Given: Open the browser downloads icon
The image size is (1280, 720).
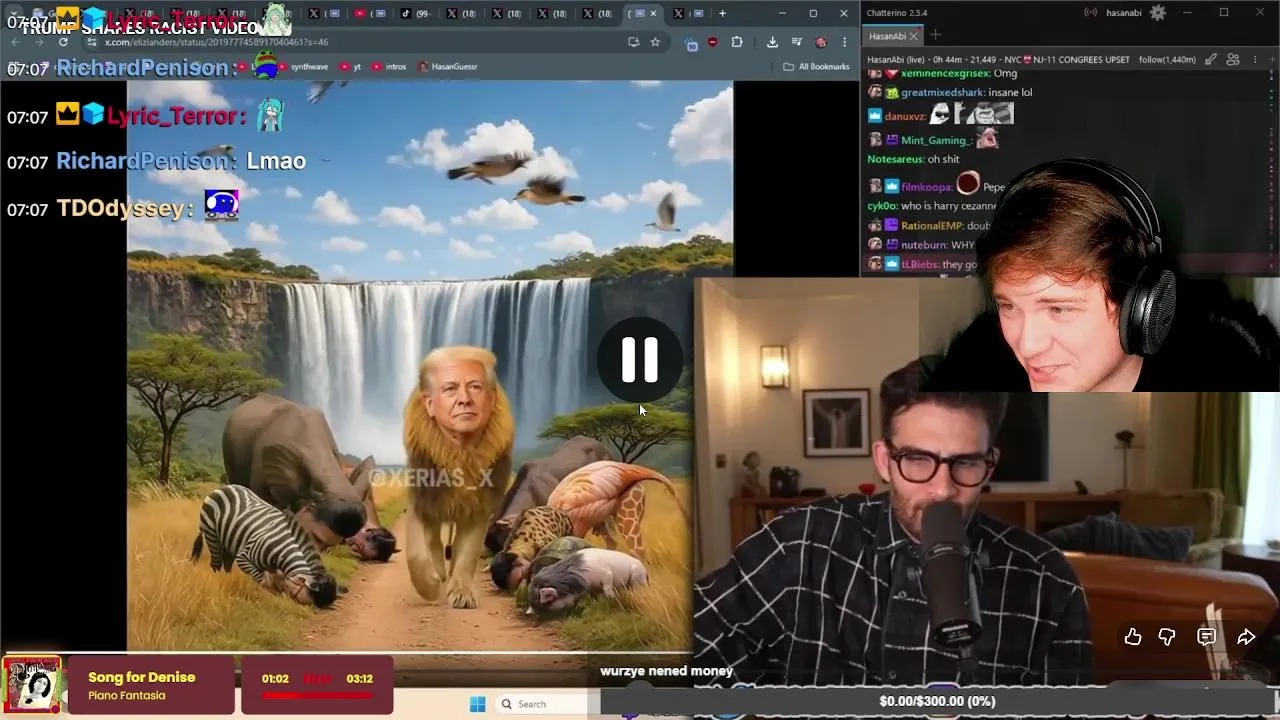Looking at the screenshot, I should 772,42.
